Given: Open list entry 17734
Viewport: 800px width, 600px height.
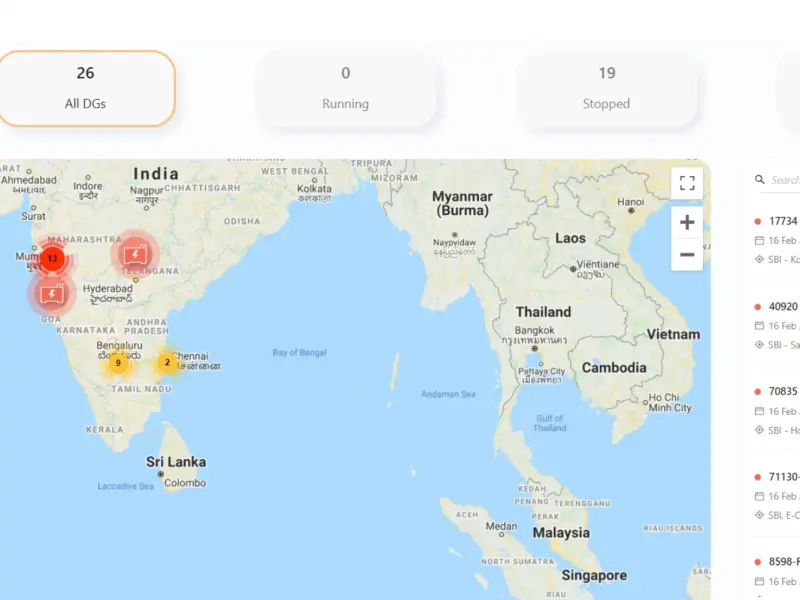Looking at the screenshot, I should pos(783,221).
